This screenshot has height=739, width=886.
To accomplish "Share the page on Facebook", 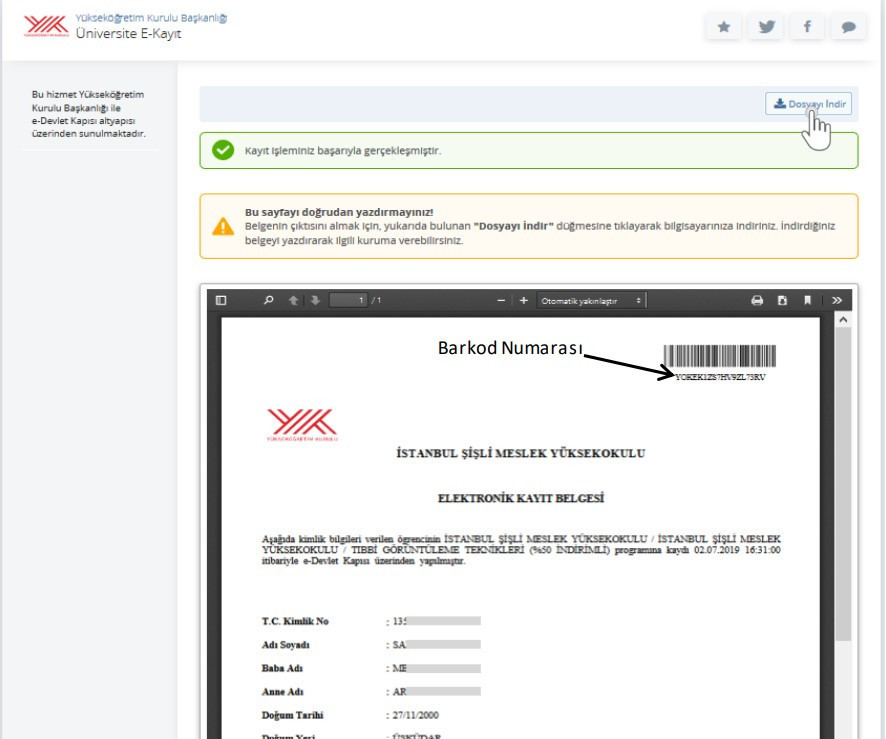I will tap(807, 27).
